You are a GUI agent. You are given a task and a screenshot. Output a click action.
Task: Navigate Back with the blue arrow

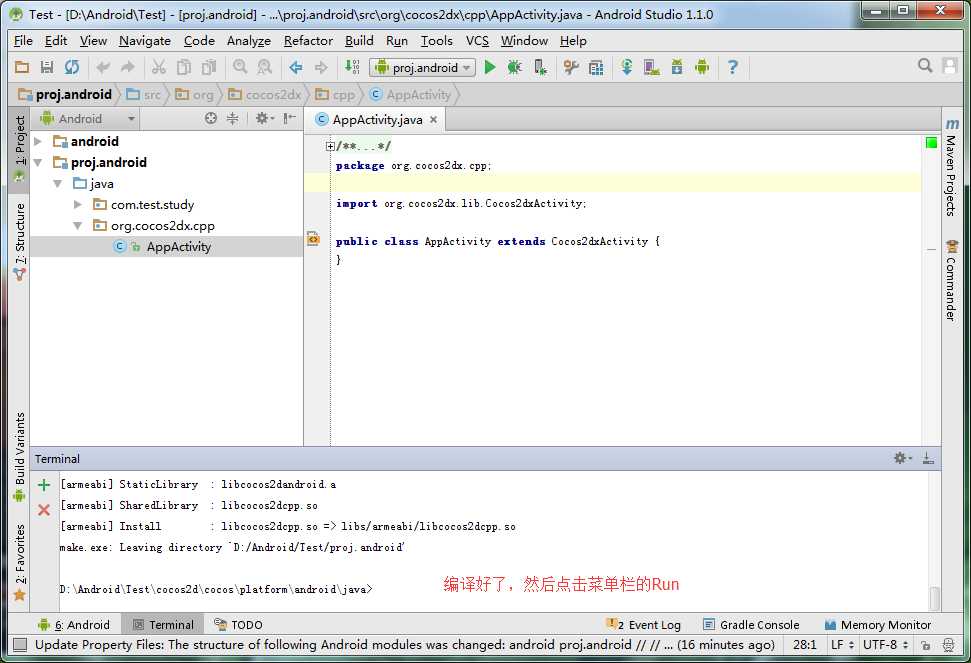coord(295,67)
